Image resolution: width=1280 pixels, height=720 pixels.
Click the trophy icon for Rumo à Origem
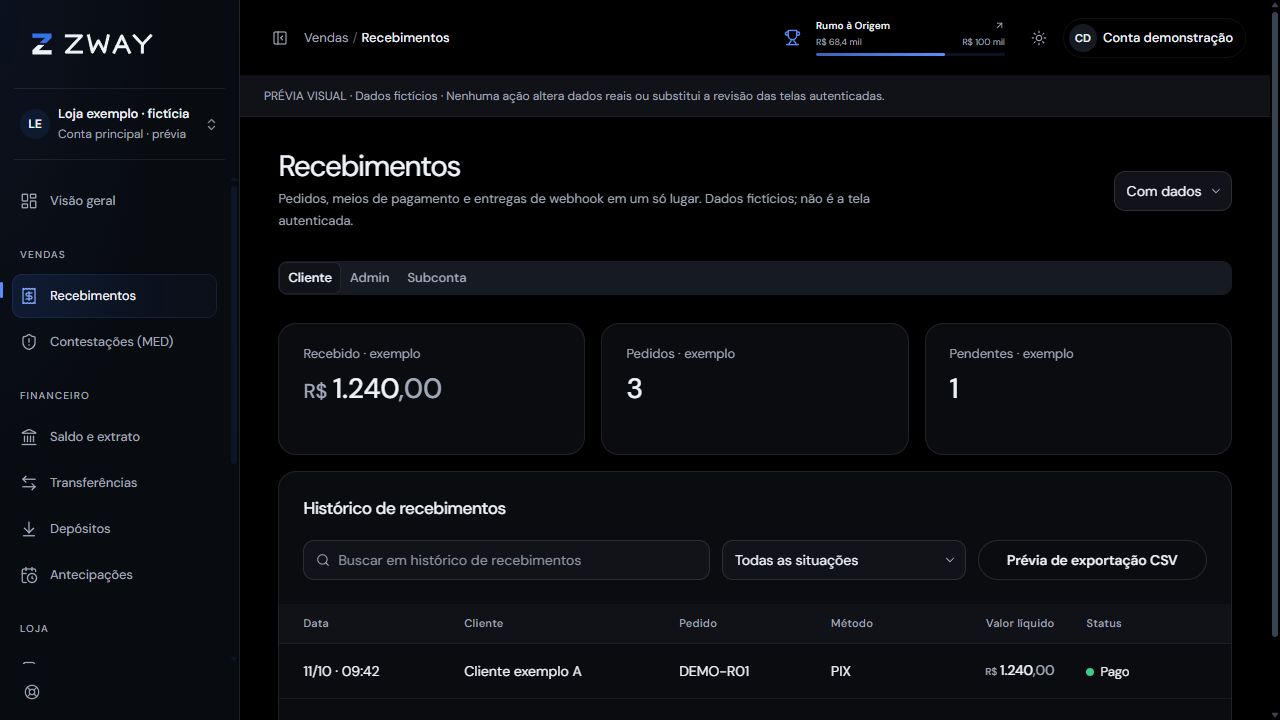(792, 38)
